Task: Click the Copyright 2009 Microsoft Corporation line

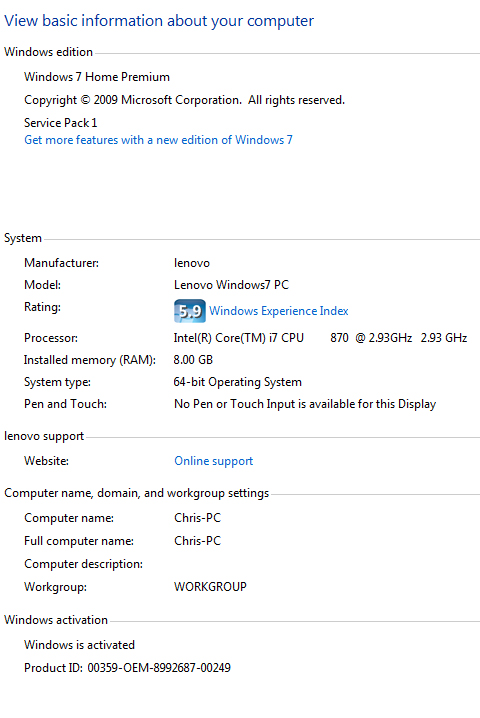Action: click(x=184, y=100)
